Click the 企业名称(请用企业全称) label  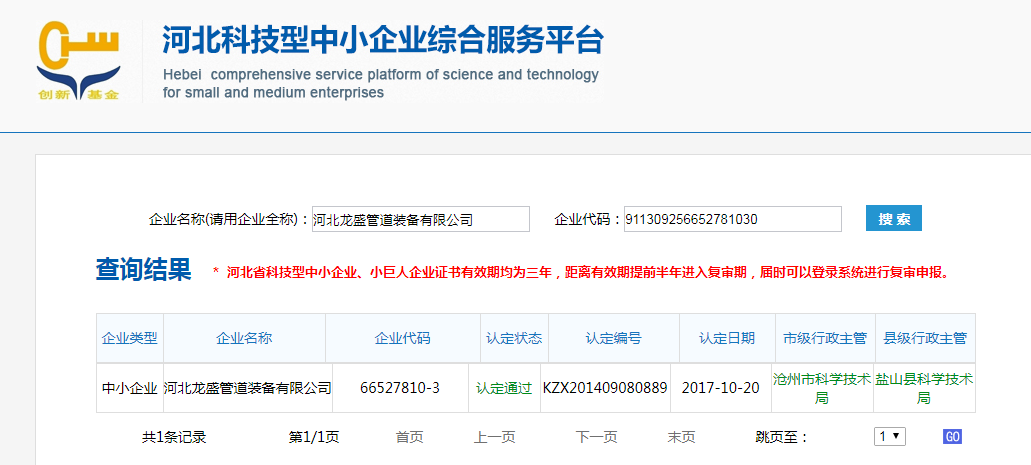pyautogui.click(x=229, y=220)
